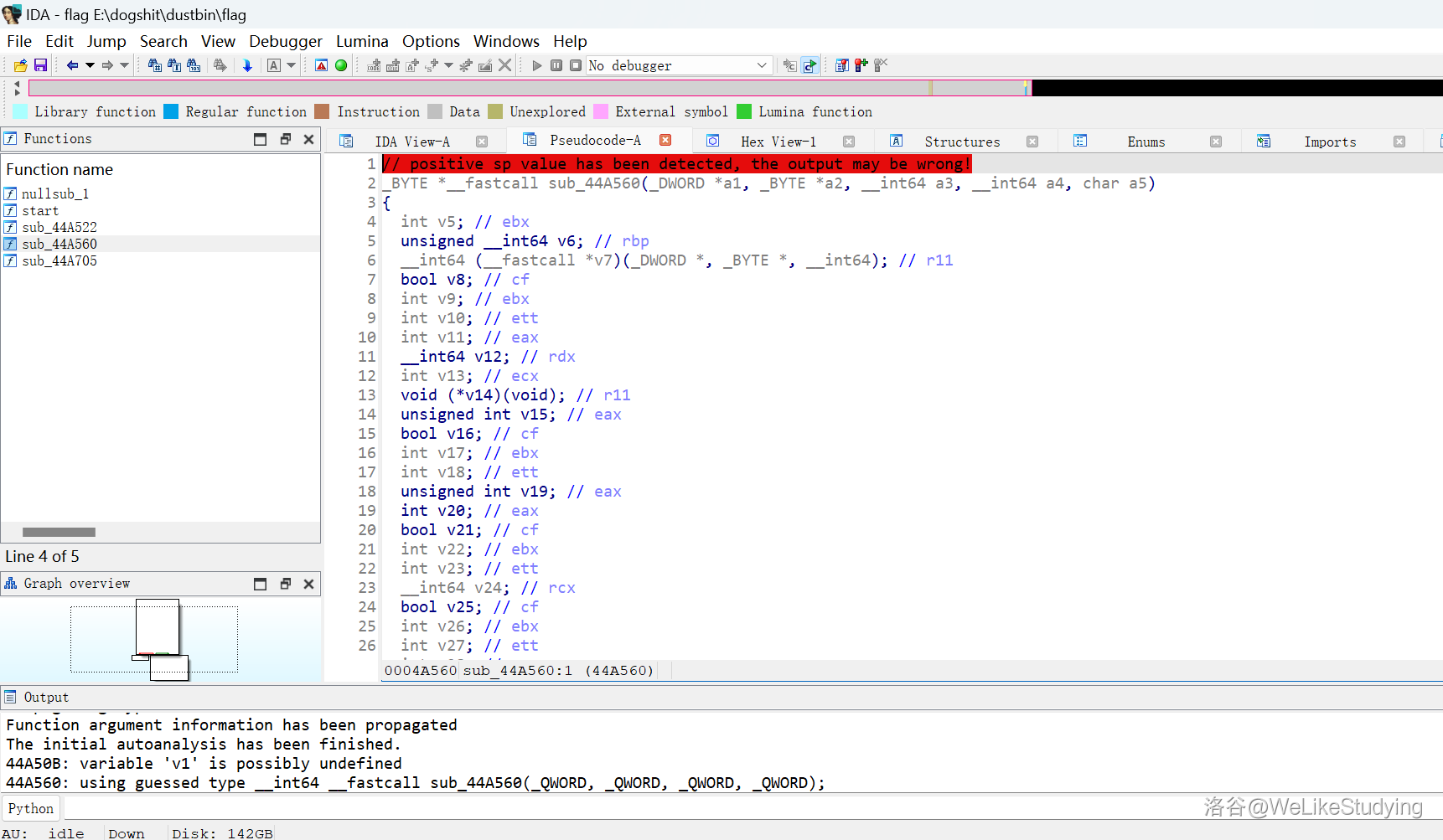Close the Graph overview panel

click(x=308, y=584)
